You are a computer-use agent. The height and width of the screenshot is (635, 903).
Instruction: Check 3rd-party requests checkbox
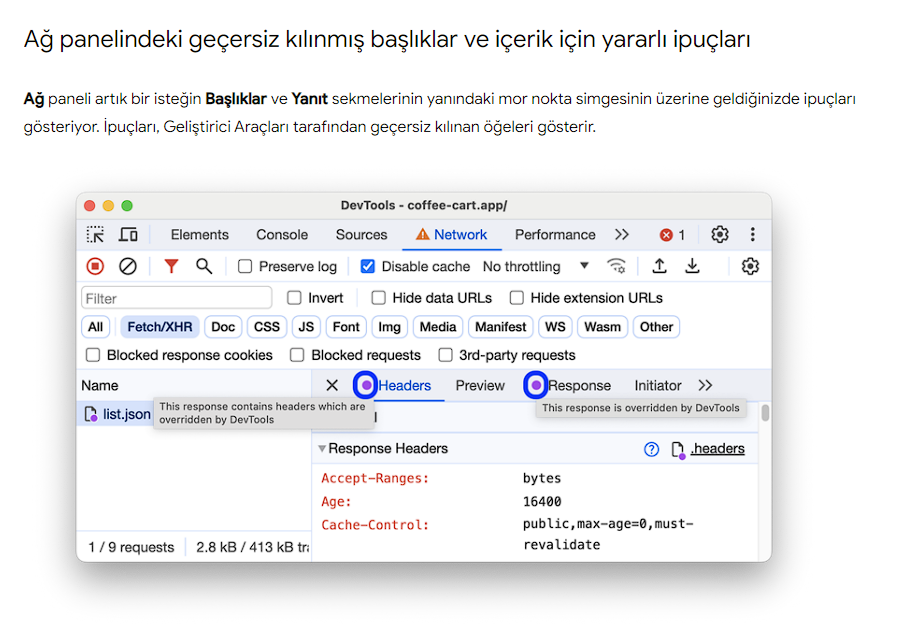pos(445,355)
